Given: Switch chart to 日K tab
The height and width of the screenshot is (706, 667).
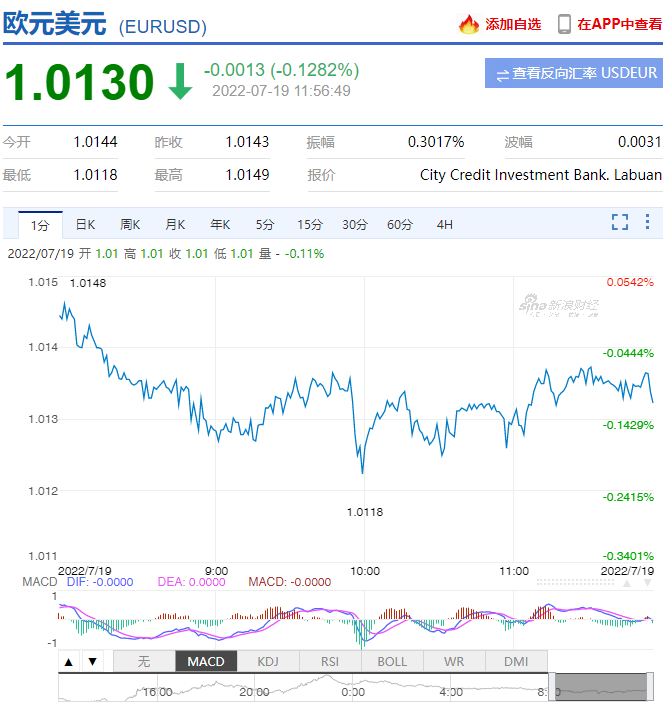Looking at the screenshot, I should coord(85,224).
